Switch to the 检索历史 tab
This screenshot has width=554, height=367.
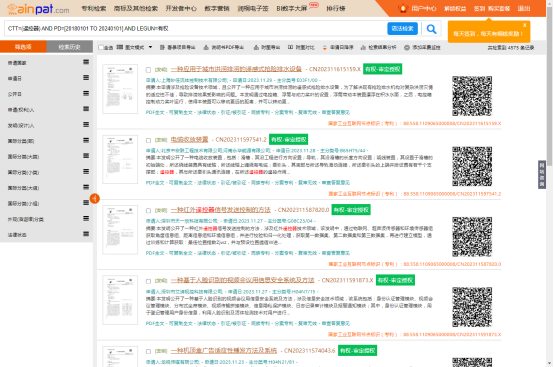(70, 47)
